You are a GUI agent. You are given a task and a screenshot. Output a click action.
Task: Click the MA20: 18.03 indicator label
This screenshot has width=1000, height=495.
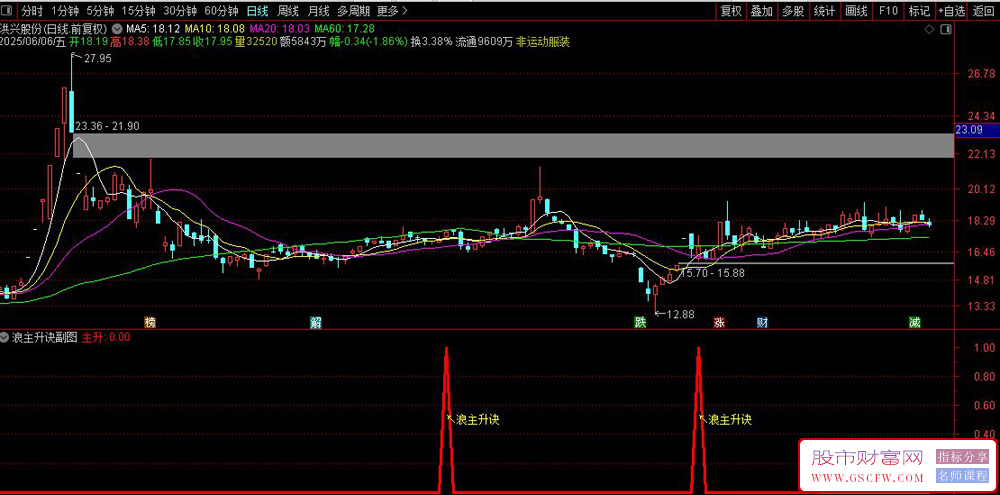tap(279, 29)
